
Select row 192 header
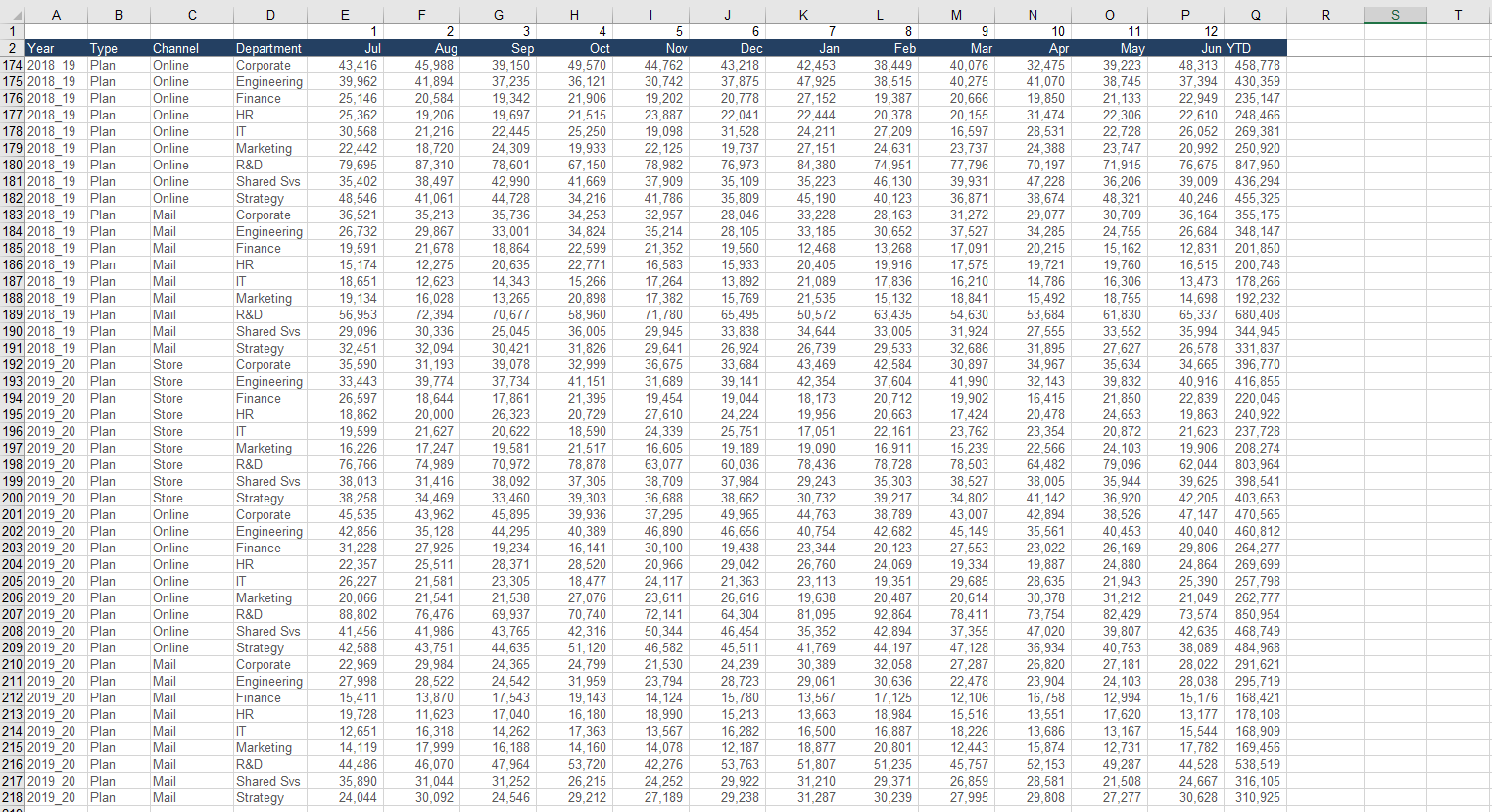point(13,364)
